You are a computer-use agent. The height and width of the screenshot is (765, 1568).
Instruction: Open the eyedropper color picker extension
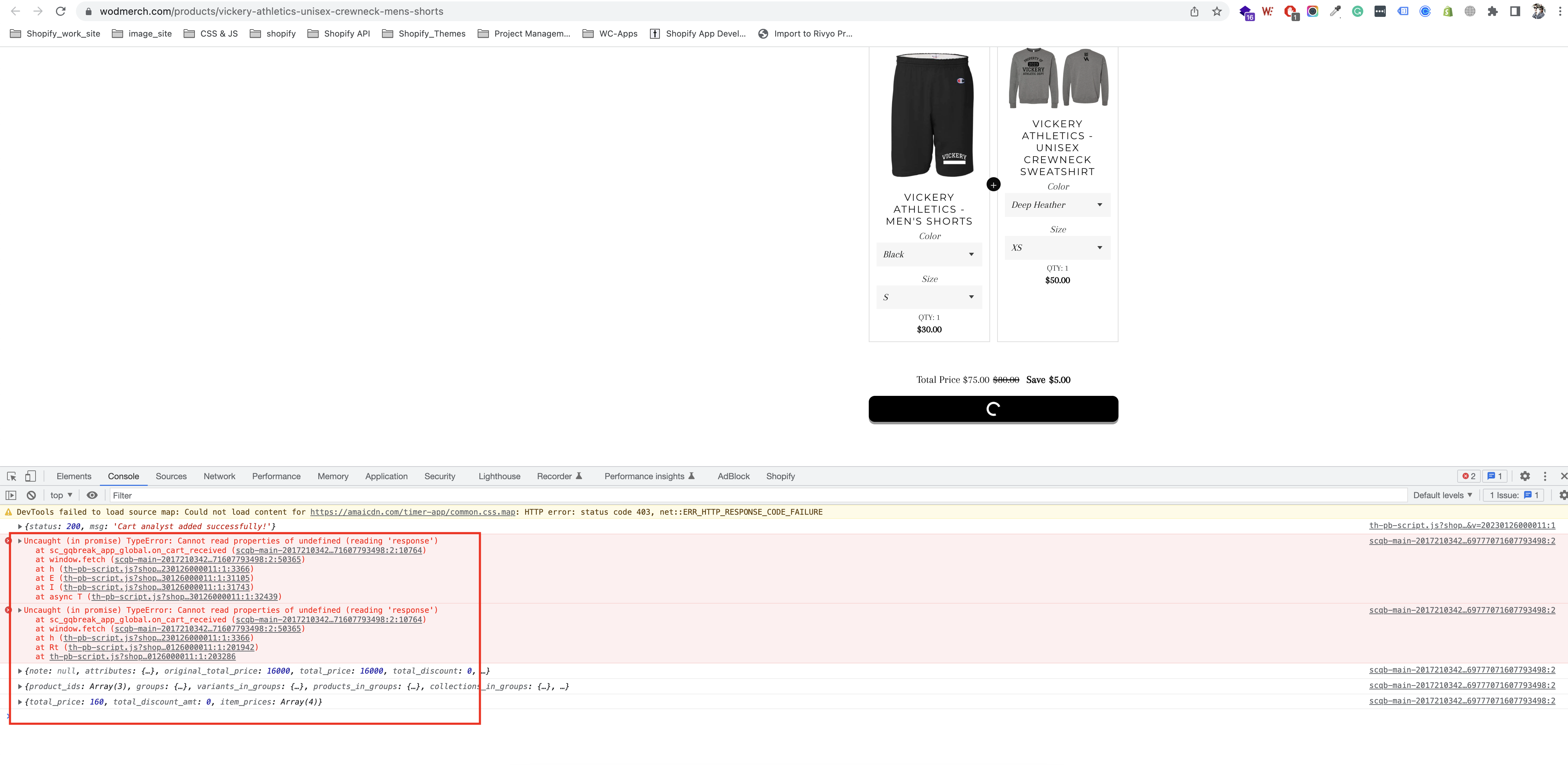[x=1335, y=11]
